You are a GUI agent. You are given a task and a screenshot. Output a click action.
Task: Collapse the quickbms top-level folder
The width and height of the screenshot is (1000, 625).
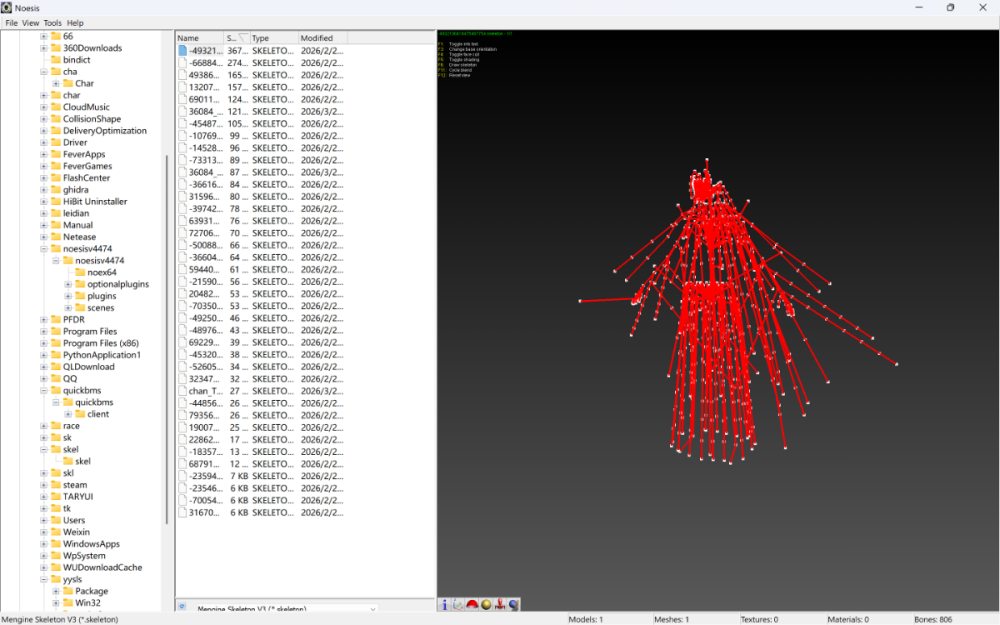[x=44, y=390]
